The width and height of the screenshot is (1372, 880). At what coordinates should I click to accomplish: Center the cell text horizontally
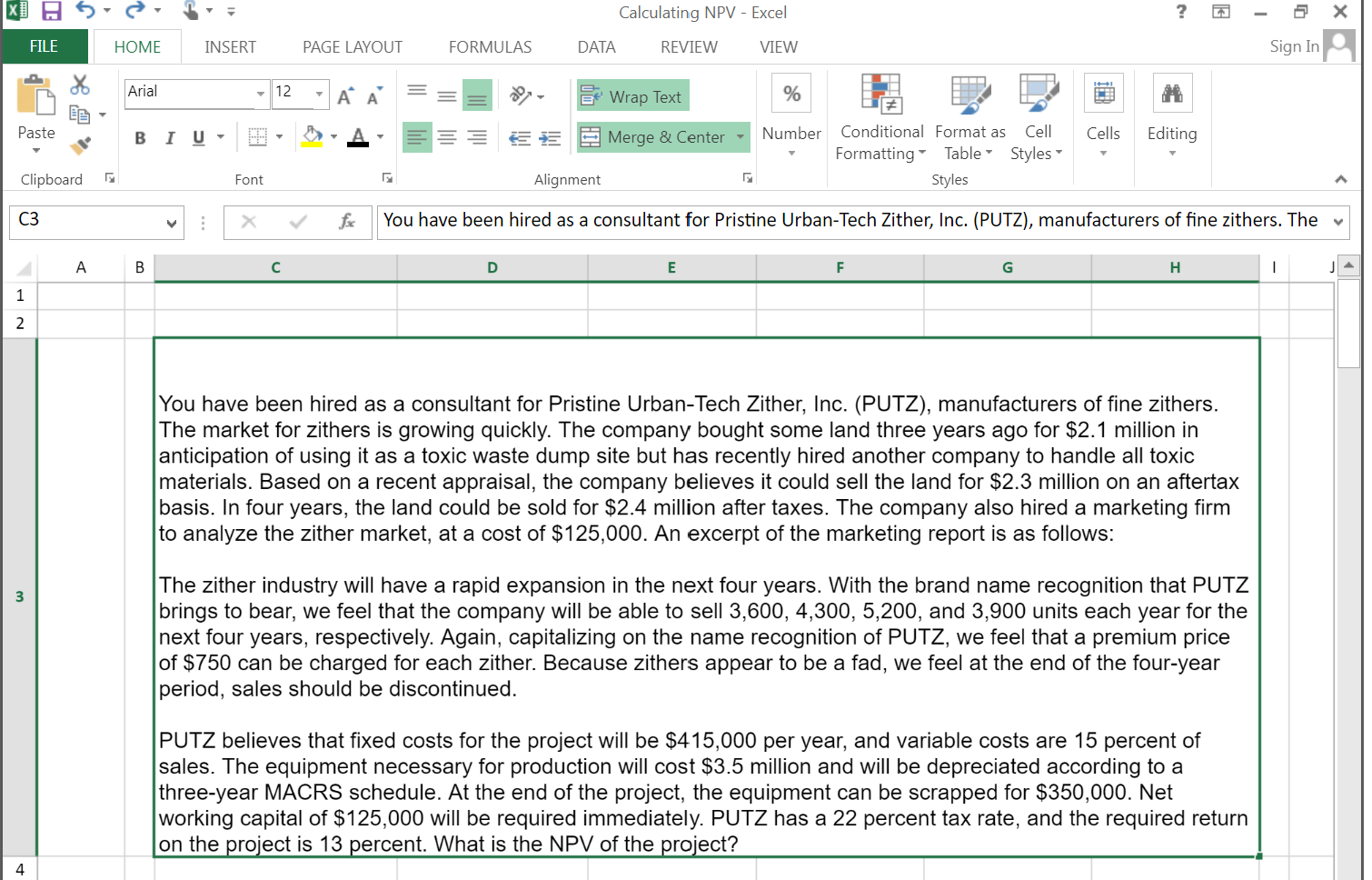447,137
